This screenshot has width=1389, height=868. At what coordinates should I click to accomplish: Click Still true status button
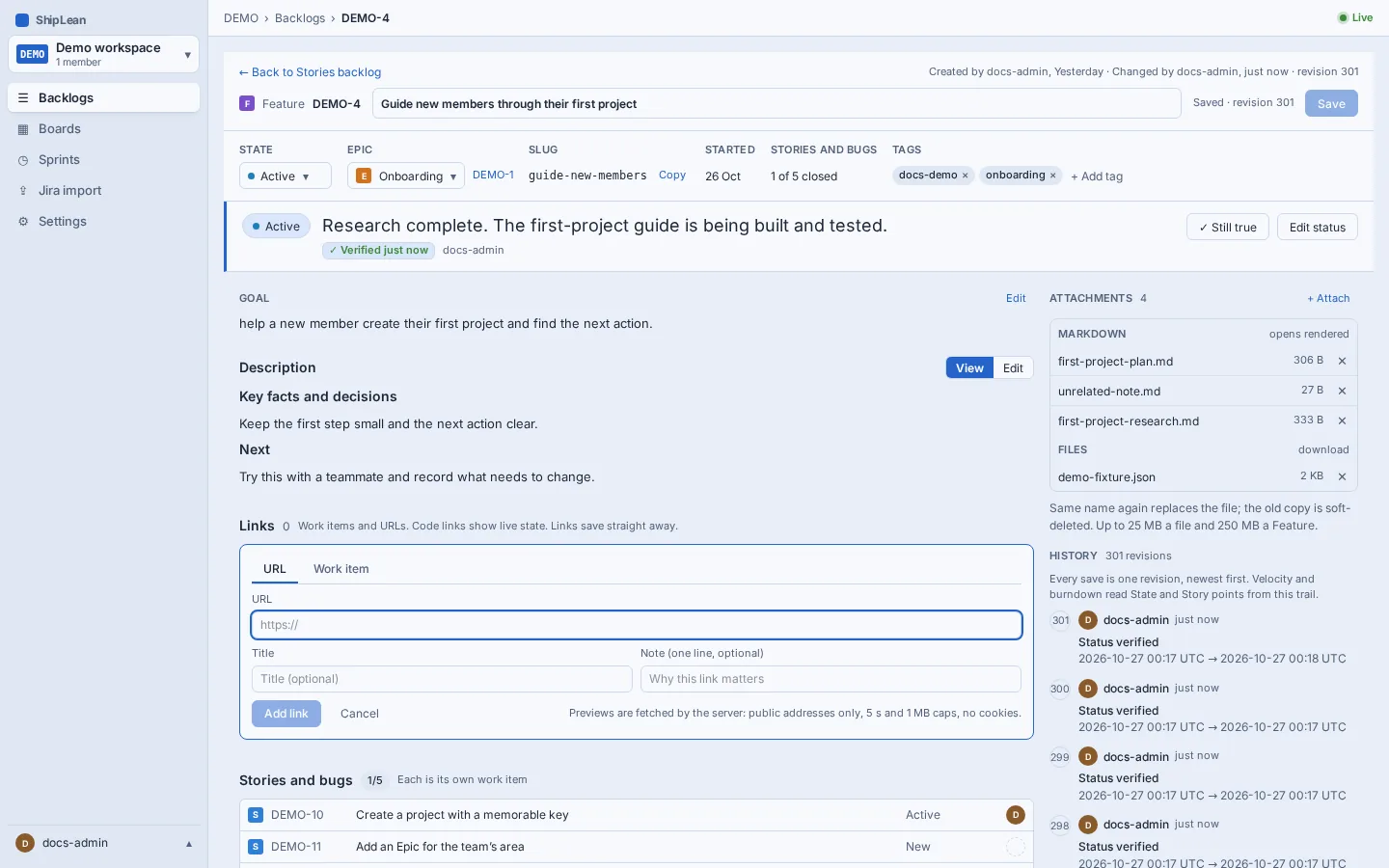pyautogui.click(x=1227, y=227)
